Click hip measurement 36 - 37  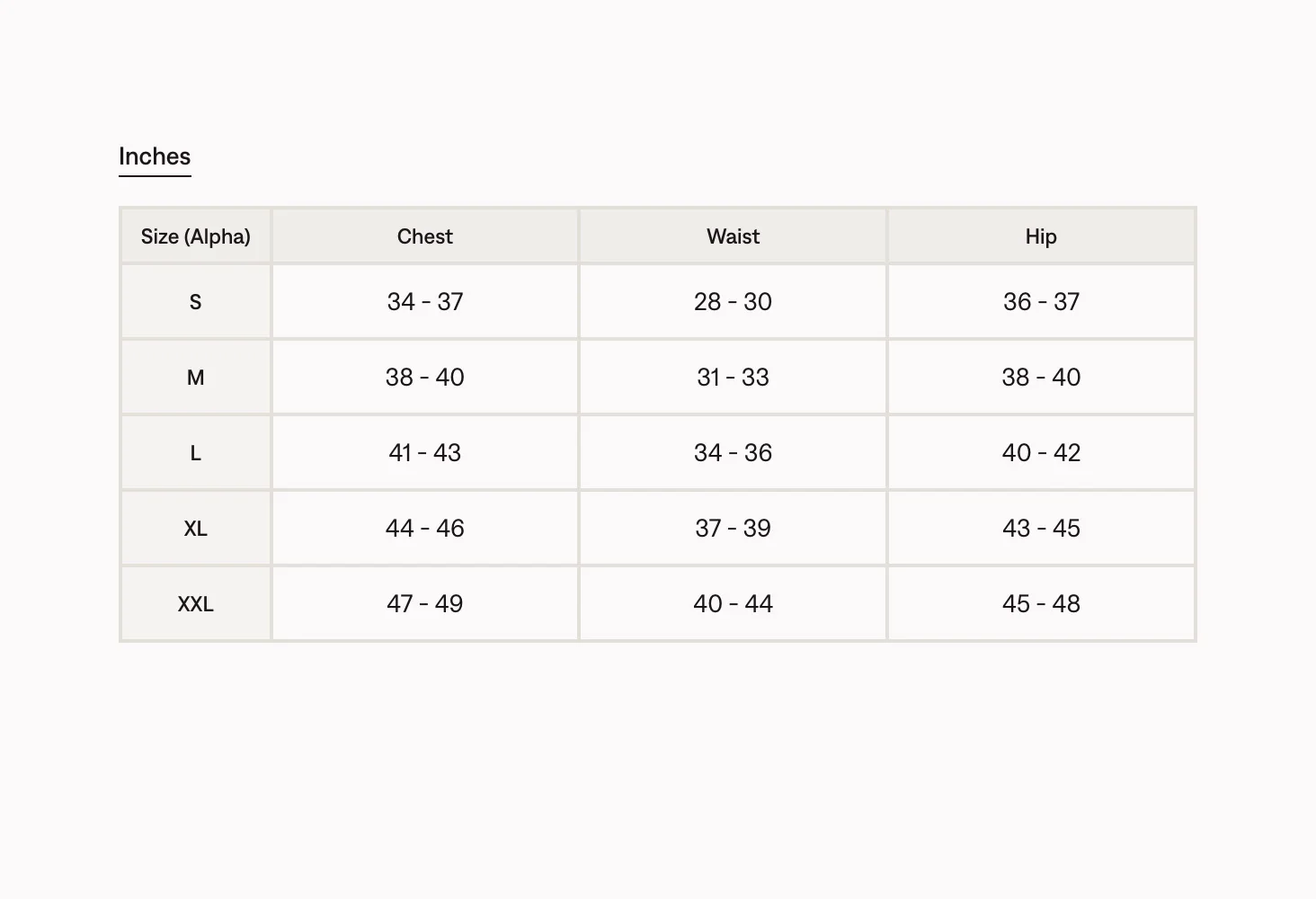click(1041, 301)
